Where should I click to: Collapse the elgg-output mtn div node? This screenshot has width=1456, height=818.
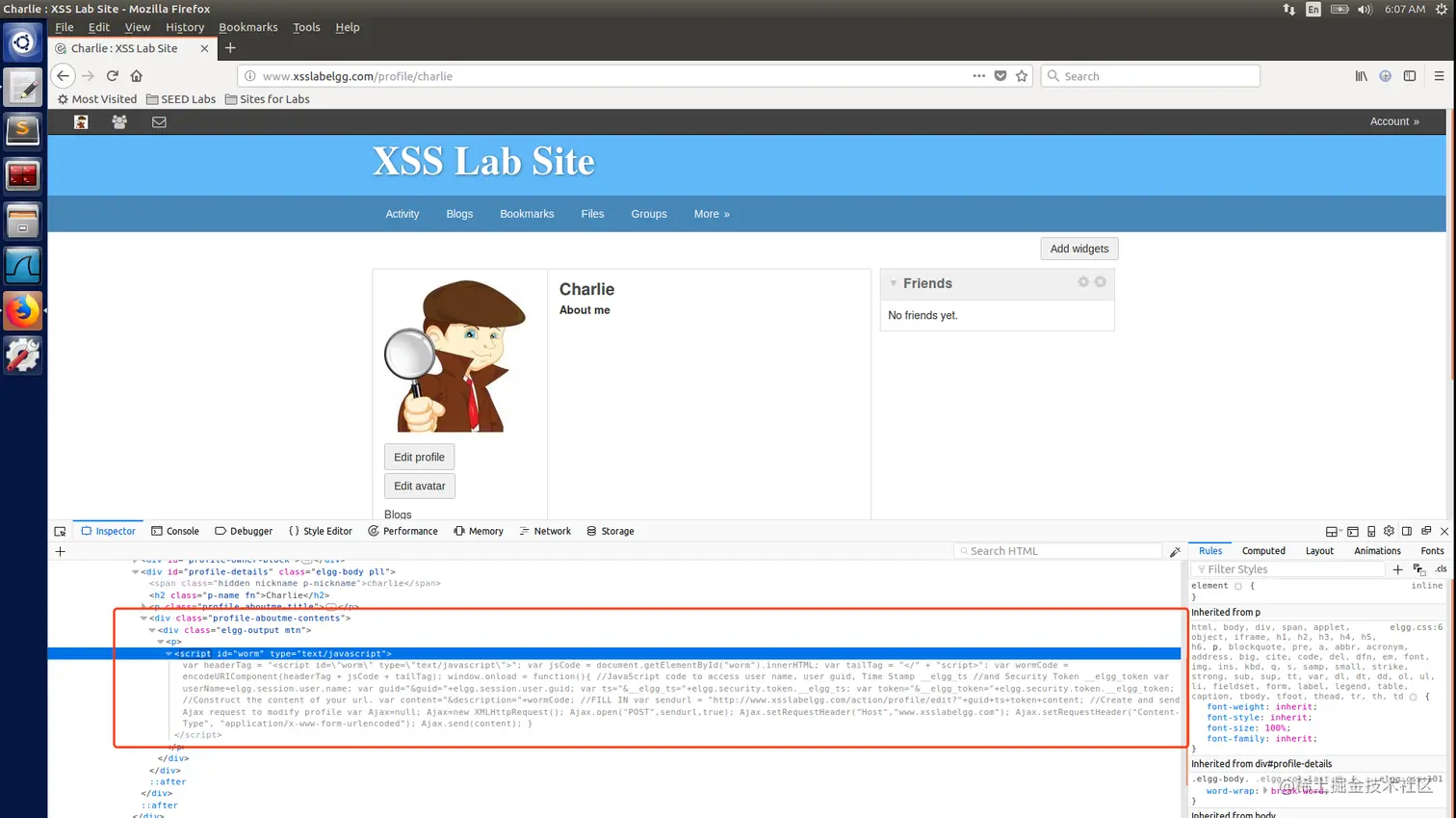(151, 630)
